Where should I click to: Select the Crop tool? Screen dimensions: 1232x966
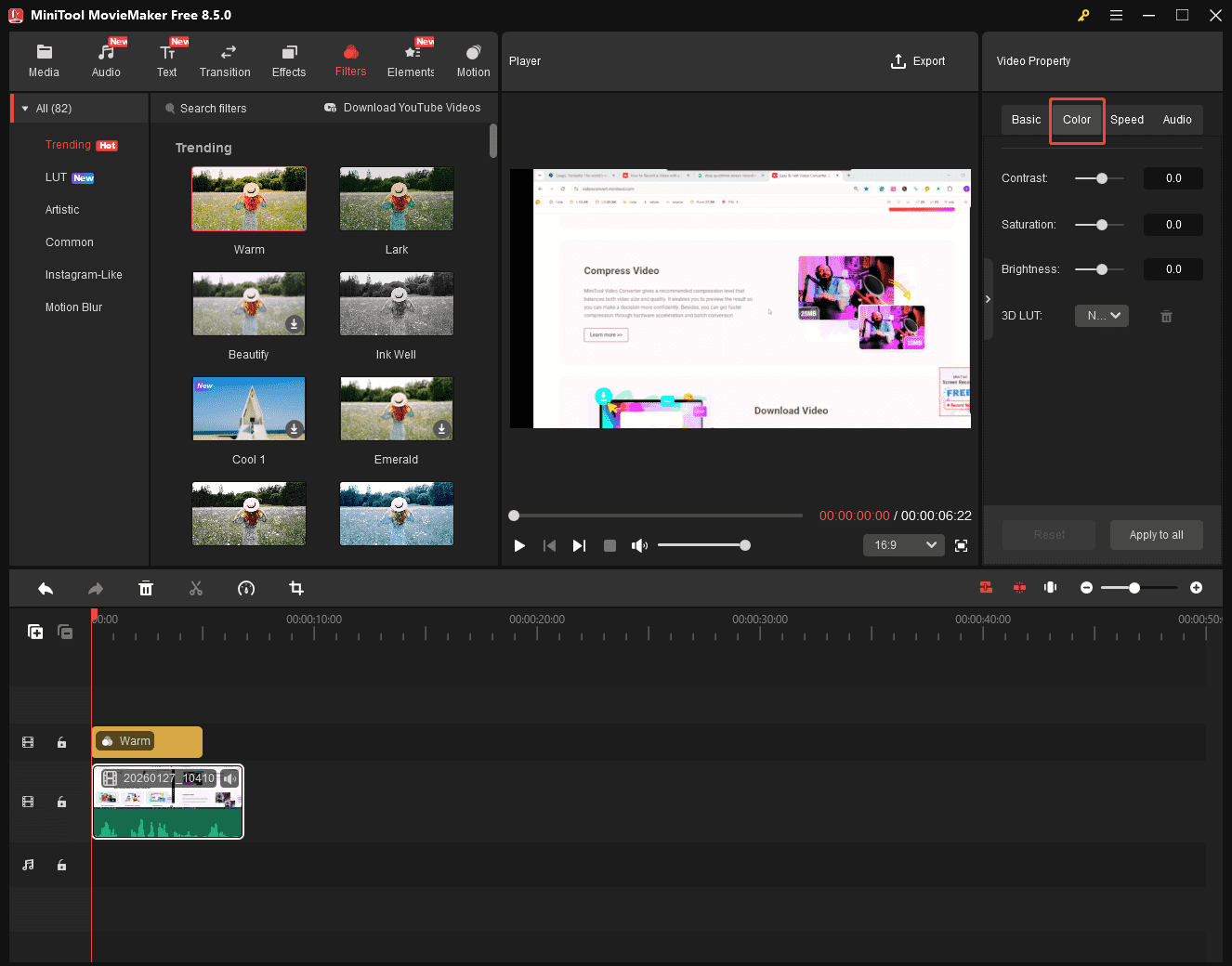click(x=295, y=588)
